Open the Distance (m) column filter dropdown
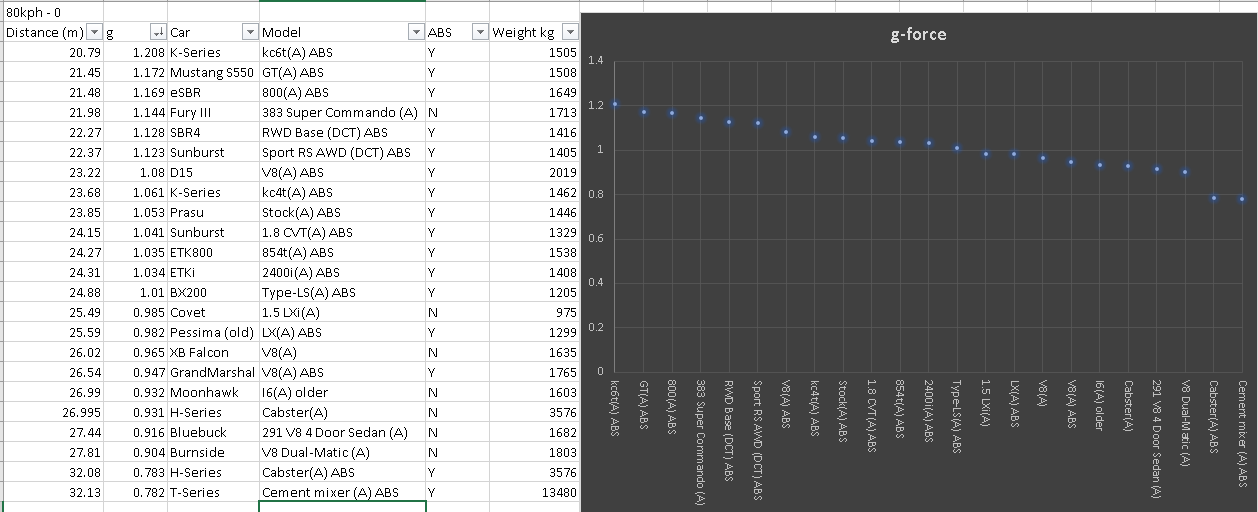This screenshot has height=512, width=1258. point(94,33)
